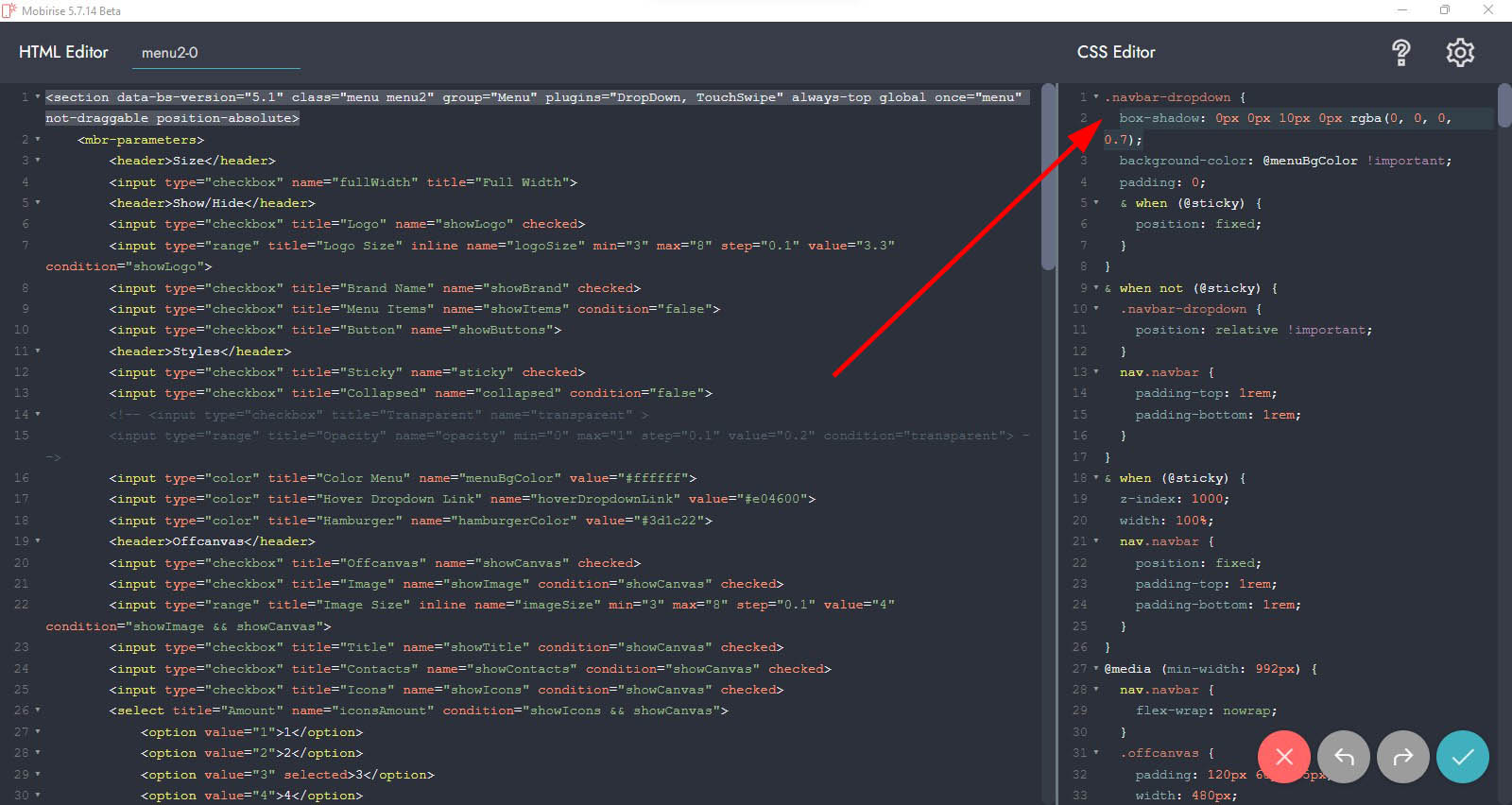Click the CSS editor vertical scrollbar
The image size is (1512, 805).
[1504, 104]
